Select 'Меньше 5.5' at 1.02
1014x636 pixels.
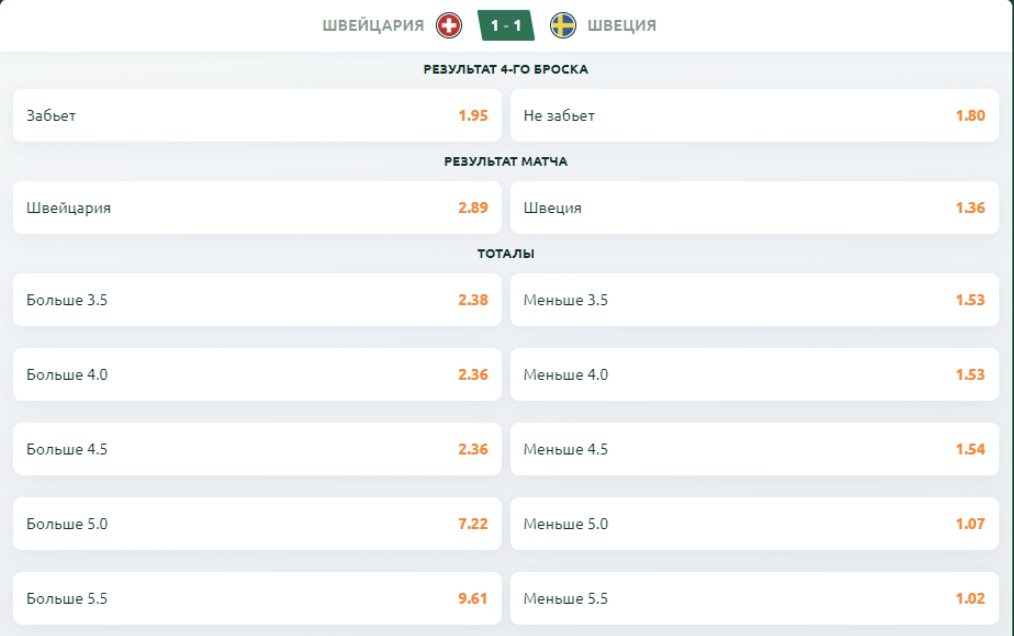[754, 599]
